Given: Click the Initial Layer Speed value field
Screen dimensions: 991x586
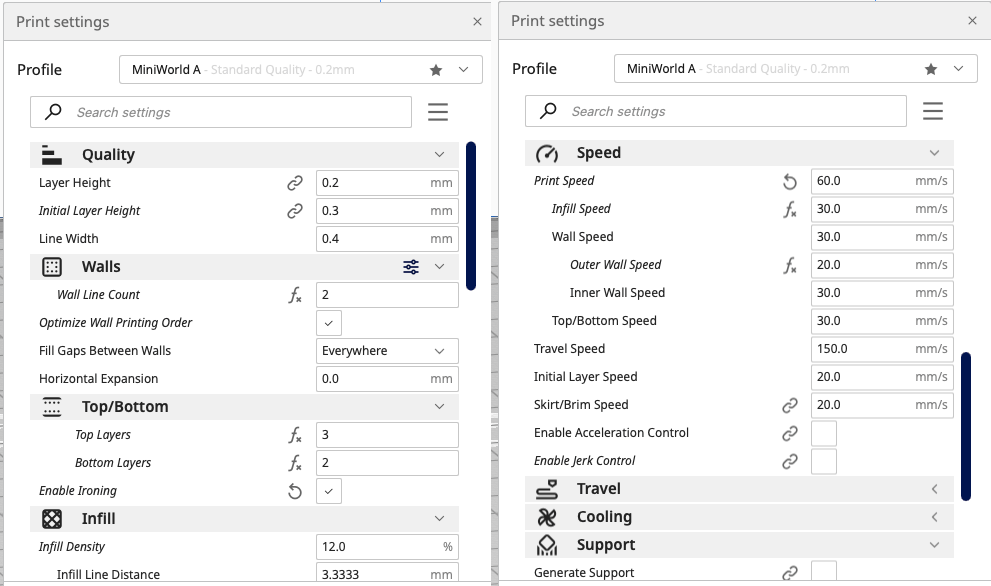Looking at the screenshot, I should [882, 377].
